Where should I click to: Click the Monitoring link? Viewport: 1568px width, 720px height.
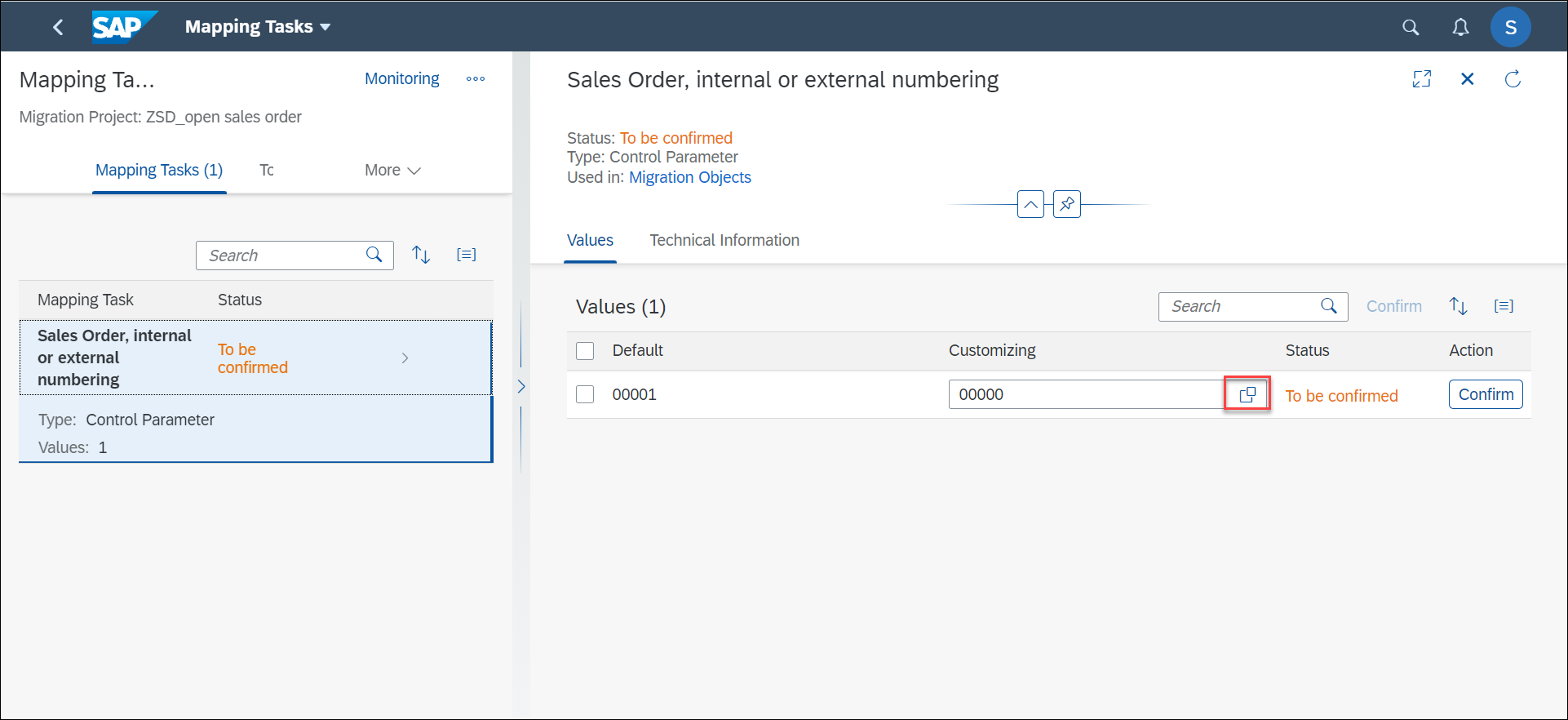(401, 78)
